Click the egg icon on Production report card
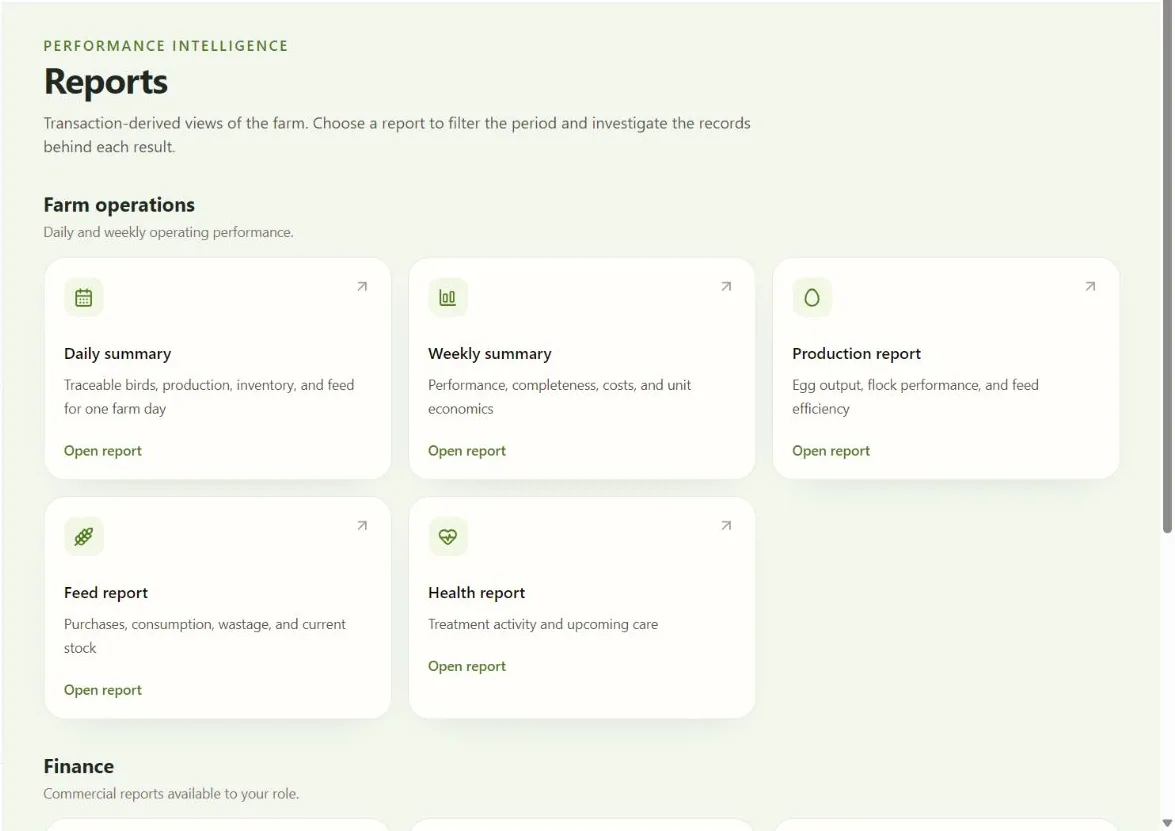The image size is (1175, 831). (812, 297)
